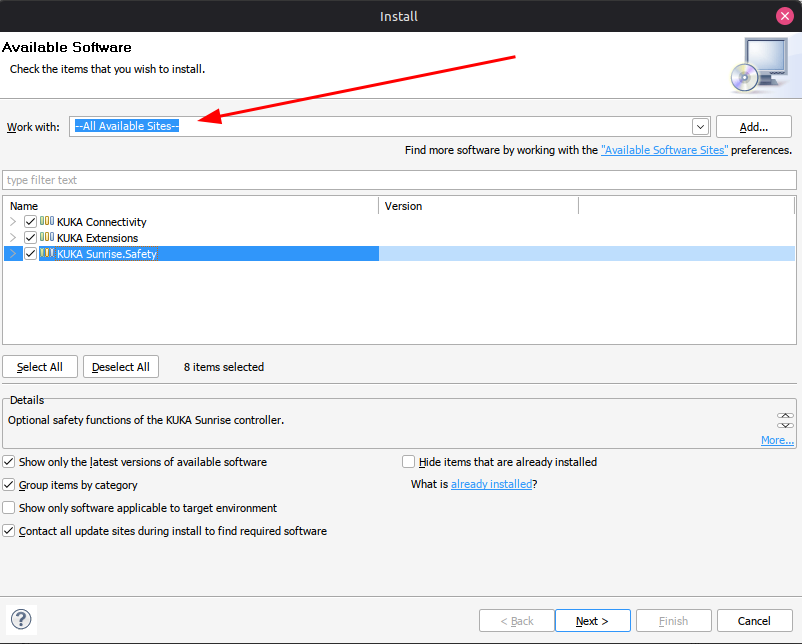Image resolution: width=802 pixels, height=644 pixels.
Task: Select the KUKA Connectivity row label
Action: [101, 222]
